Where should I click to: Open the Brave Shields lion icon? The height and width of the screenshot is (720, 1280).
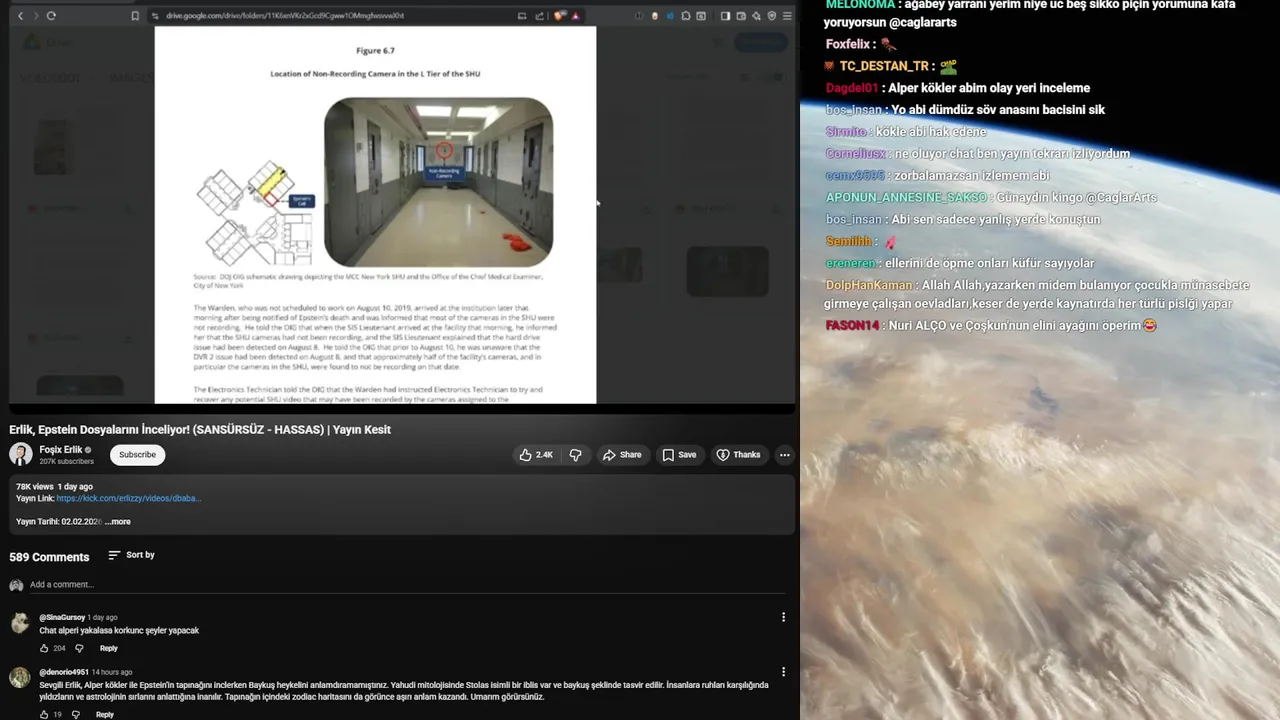coord(560,16)
